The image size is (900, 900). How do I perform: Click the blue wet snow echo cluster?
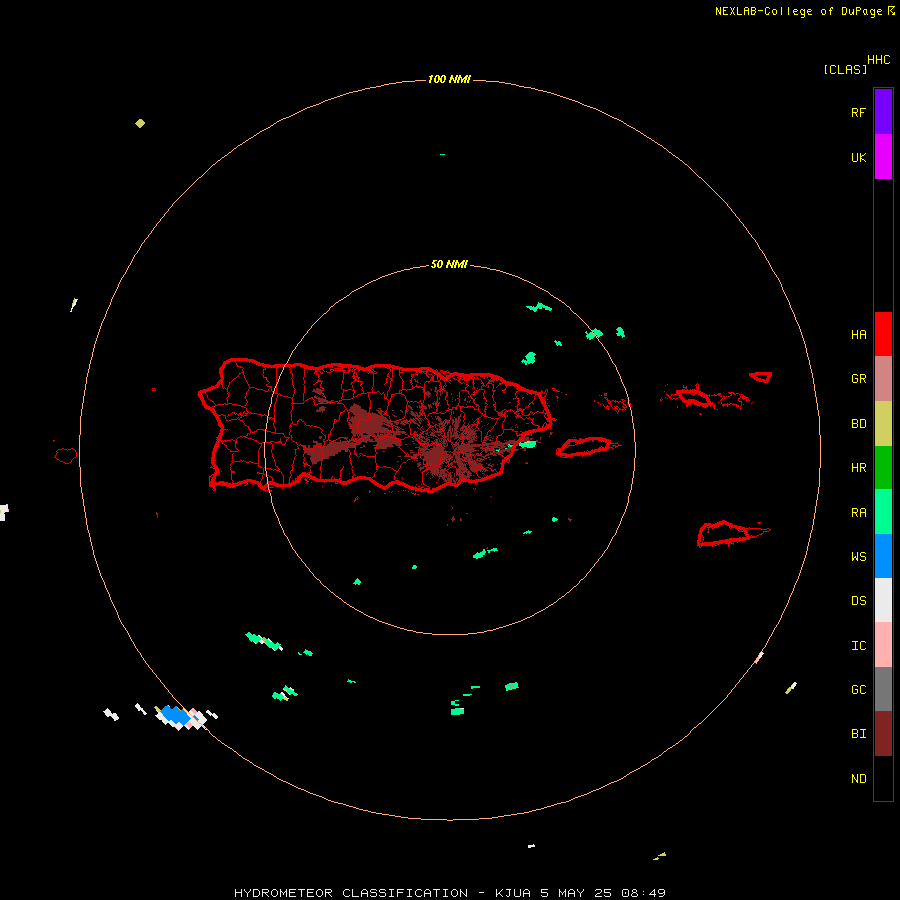pos(176,716)
